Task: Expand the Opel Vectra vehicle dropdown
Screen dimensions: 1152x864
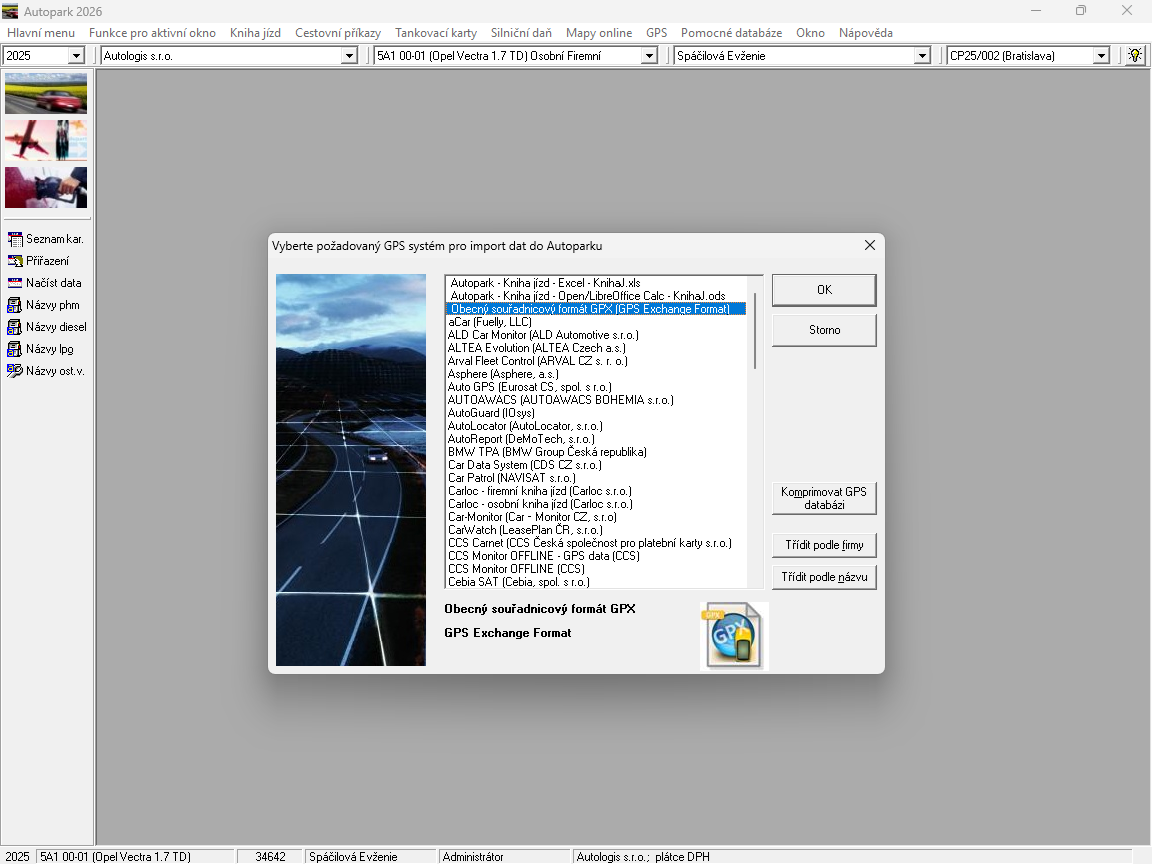Action: [x=648, y=56]
